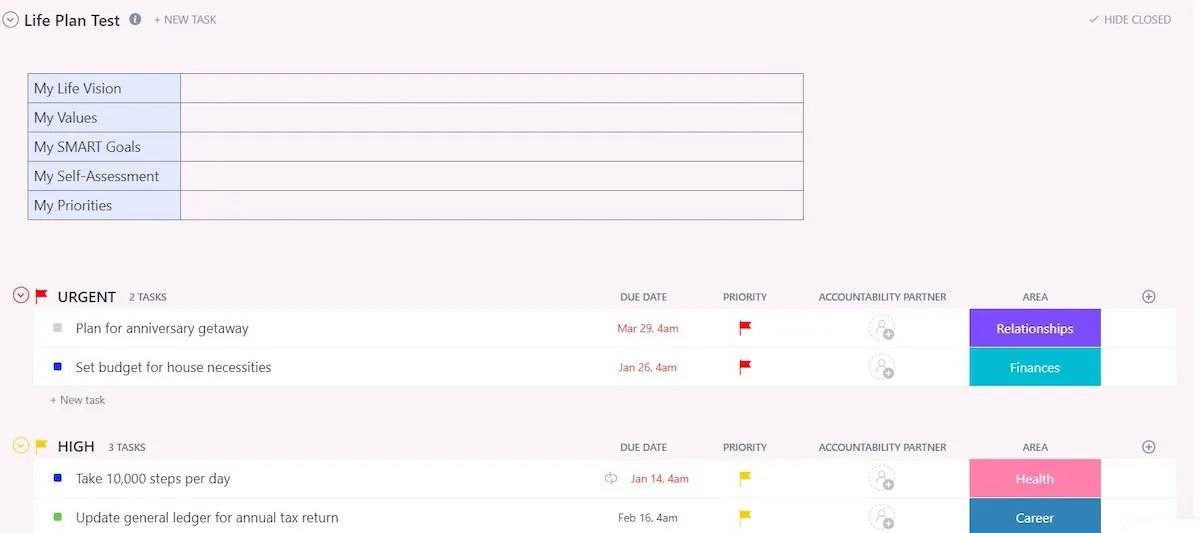This screenshot has width=1200, height=533.
Task: Assign accountability partner for general ledger task
Action: point(882,517)
